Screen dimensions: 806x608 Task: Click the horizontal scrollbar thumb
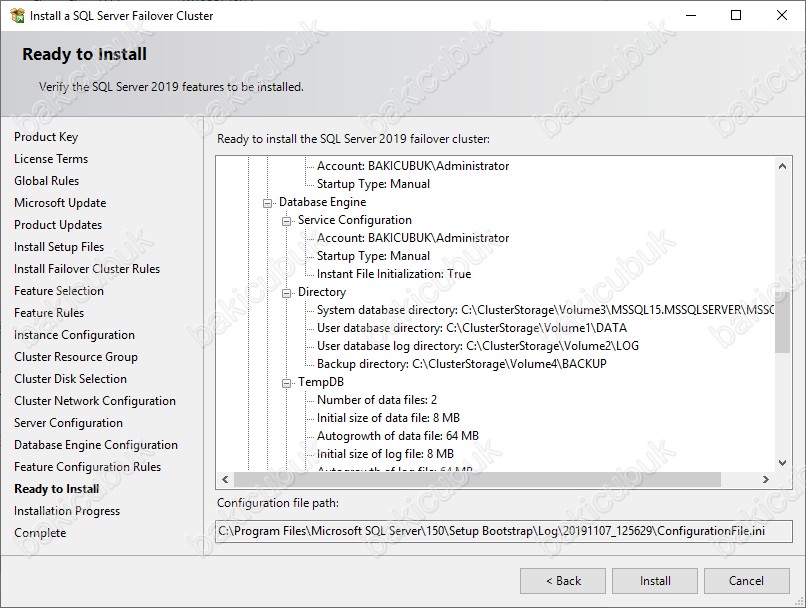(477, 480)
